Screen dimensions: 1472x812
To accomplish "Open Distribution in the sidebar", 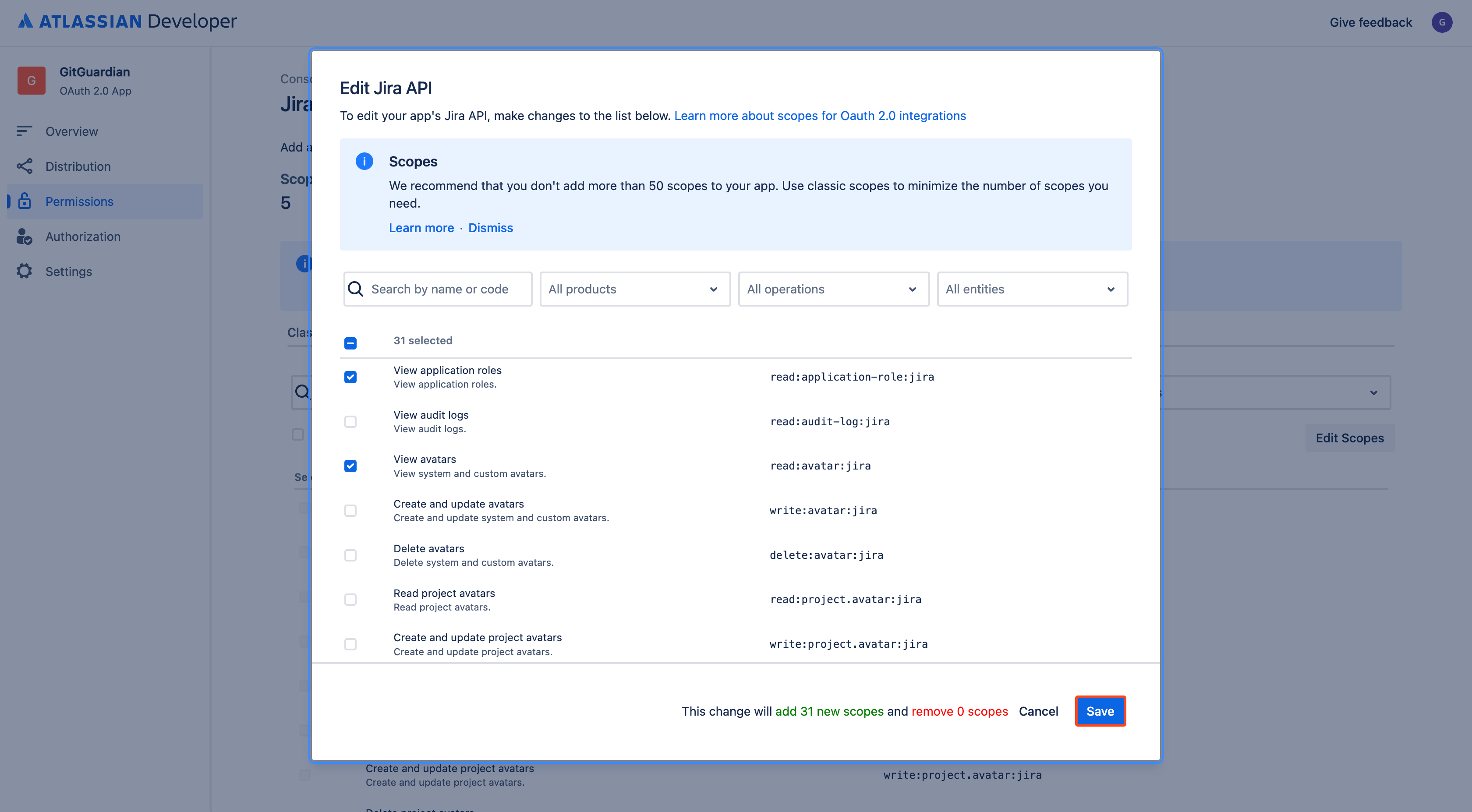I will point(105,166).
